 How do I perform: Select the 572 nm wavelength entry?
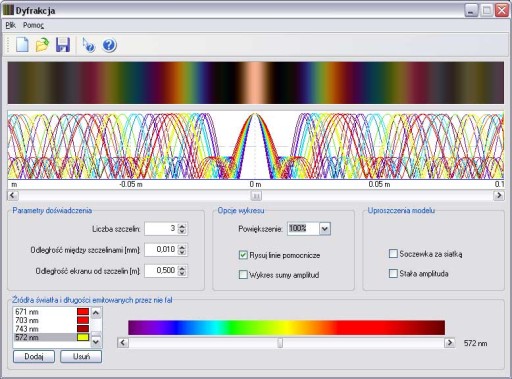pos(52,337)
